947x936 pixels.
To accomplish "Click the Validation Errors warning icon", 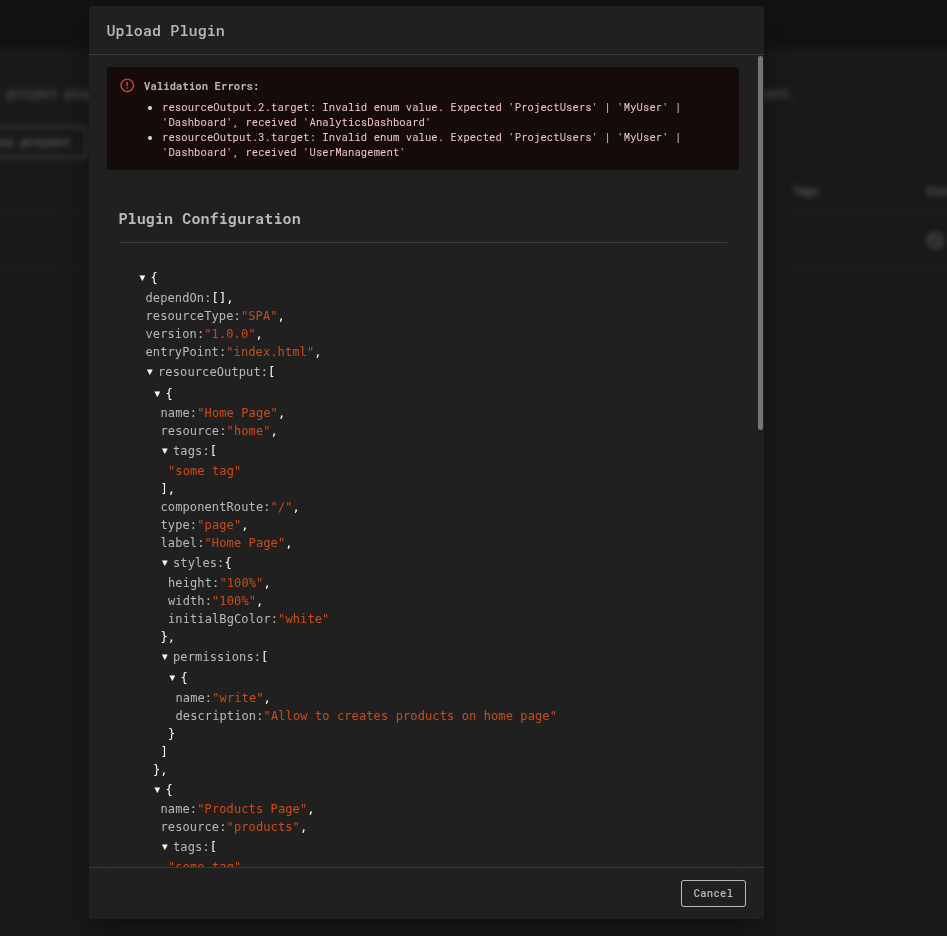I will (126, 86).
